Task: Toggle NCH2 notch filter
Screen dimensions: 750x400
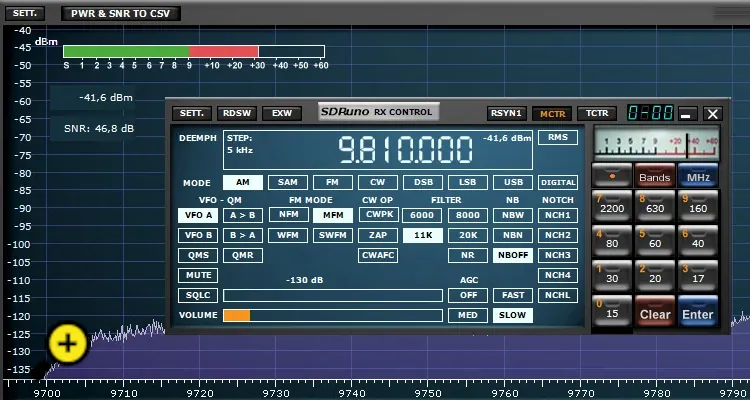Action: point(558,235)
